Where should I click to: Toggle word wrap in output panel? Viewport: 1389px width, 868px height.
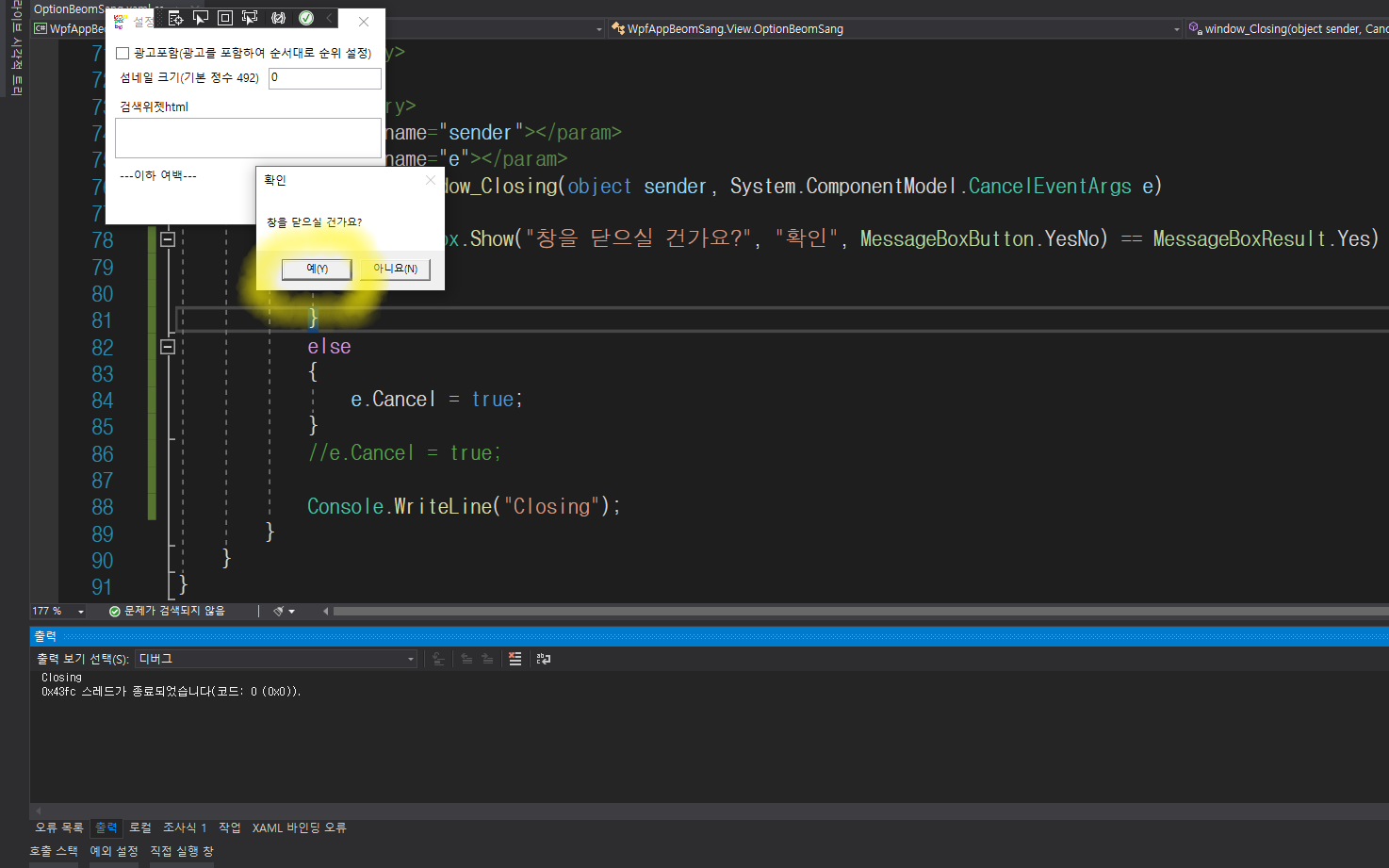544,659
